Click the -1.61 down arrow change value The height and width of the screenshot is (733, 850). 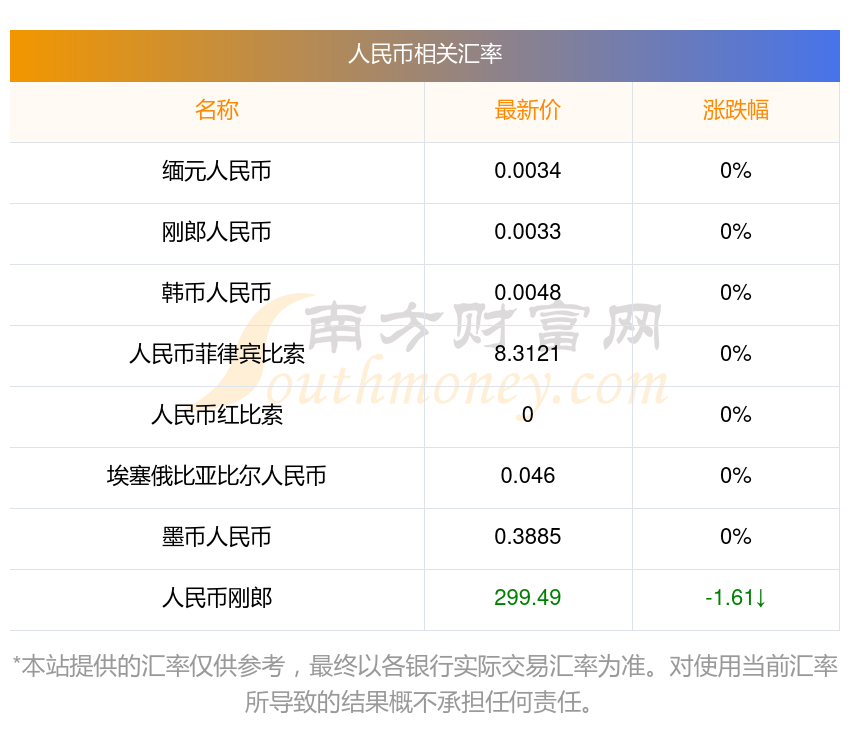click(735, 598)
